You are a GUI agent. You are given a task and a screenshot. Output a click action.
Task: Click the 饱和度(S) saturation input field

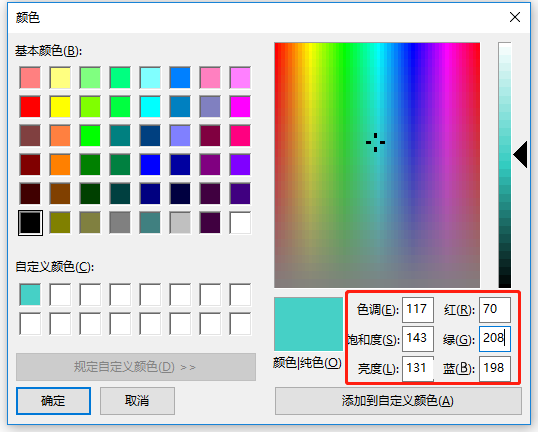coord(418,339)
